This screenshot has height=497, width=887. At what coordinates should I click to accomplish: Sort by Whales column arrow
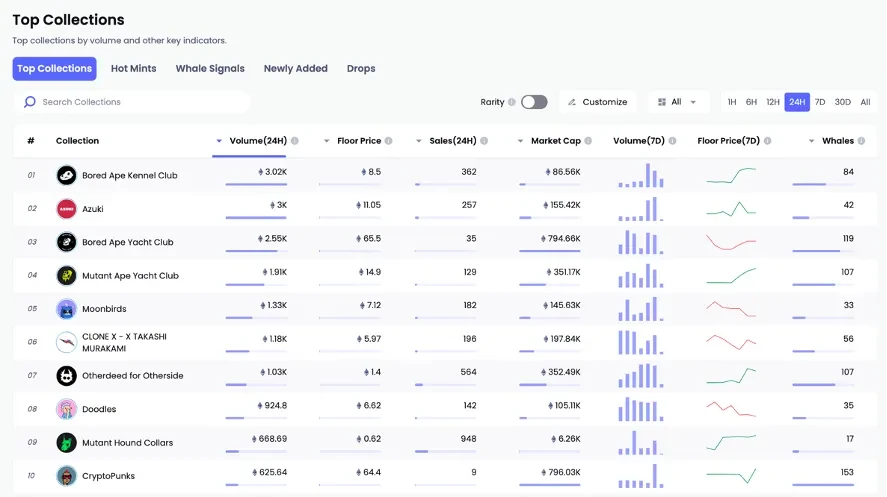tap(812, 141)
